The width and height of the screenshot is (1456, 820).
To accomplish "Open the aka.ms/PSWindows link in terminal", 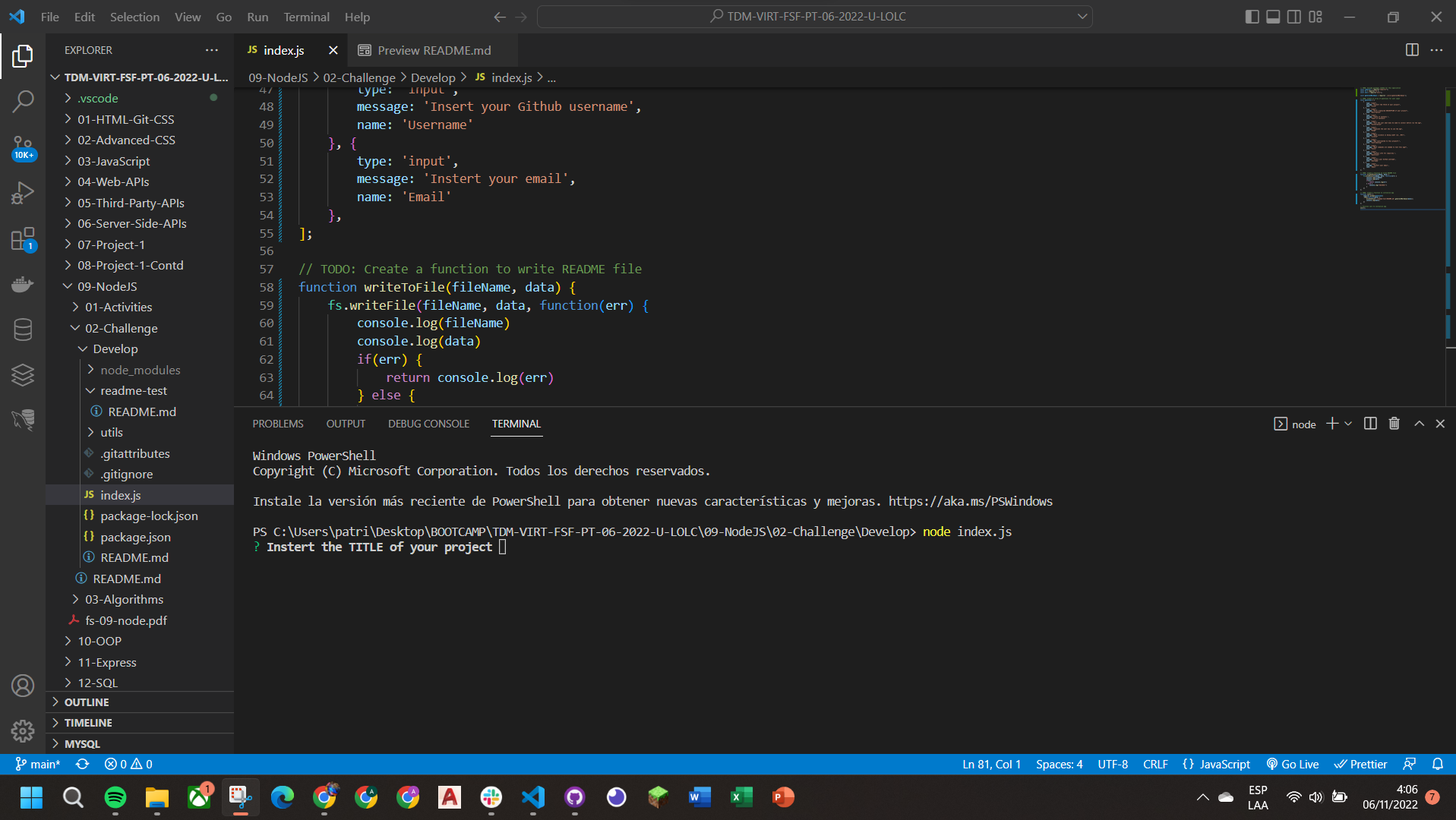I will (x=970, y=501).
